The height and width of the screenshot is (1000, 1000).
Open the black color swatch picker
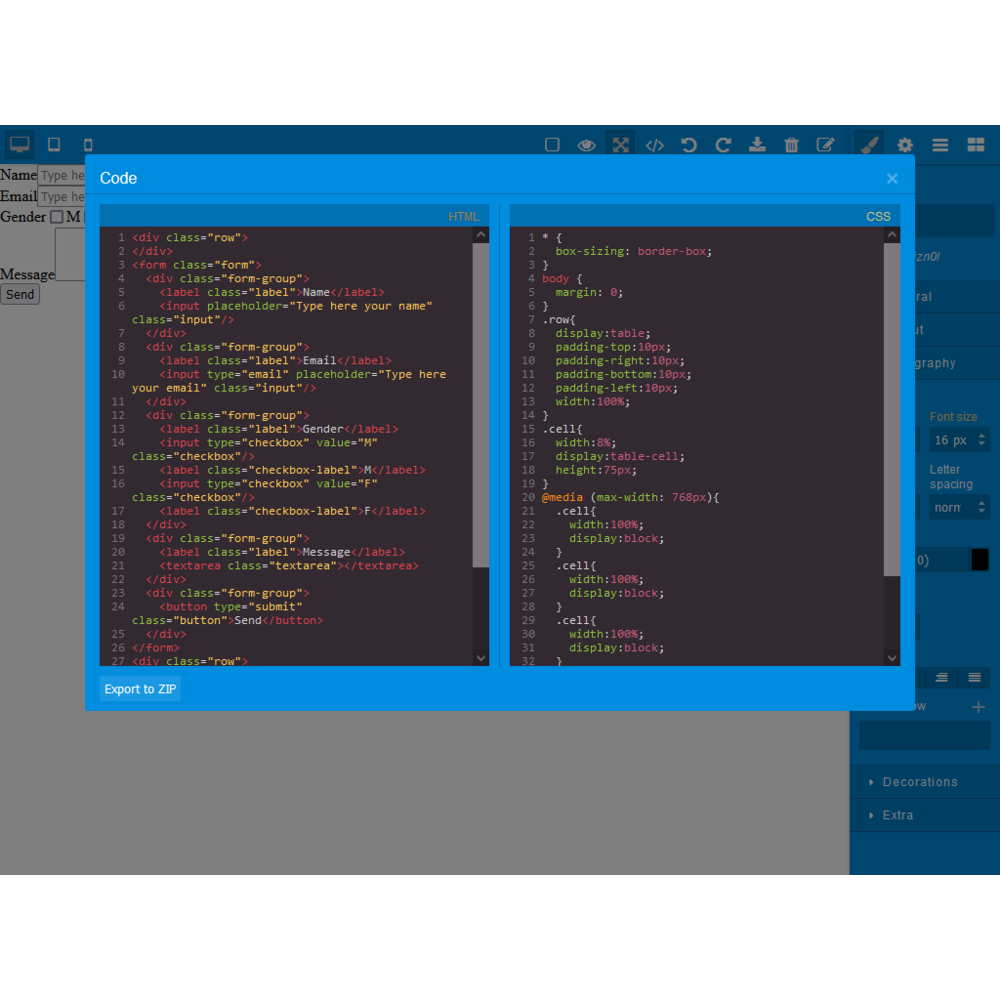pos(980,560)
